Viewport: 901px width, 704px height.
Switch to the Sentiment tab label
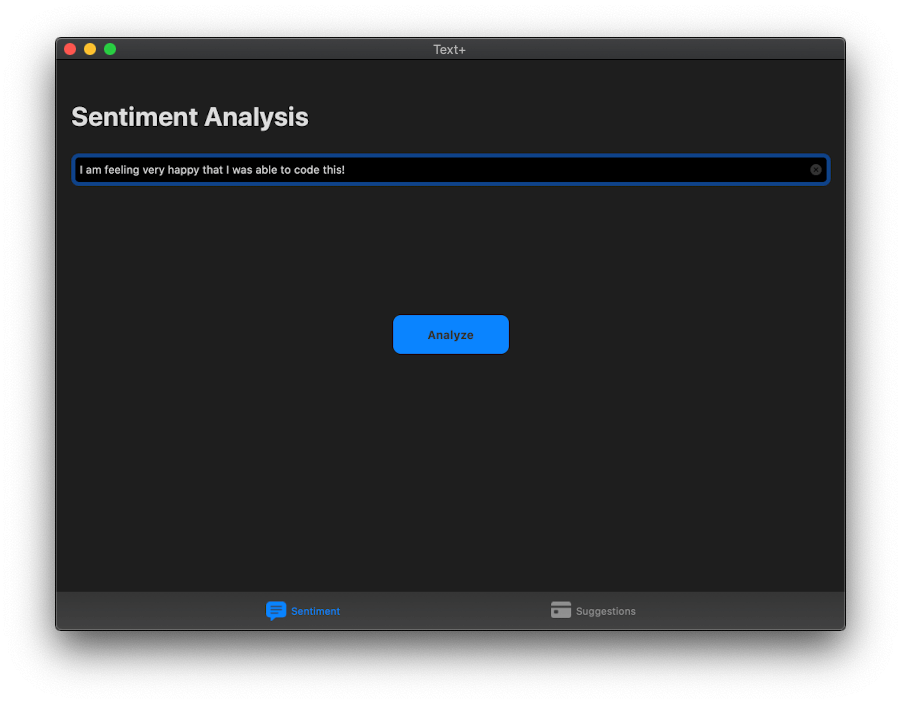[315, 611]
